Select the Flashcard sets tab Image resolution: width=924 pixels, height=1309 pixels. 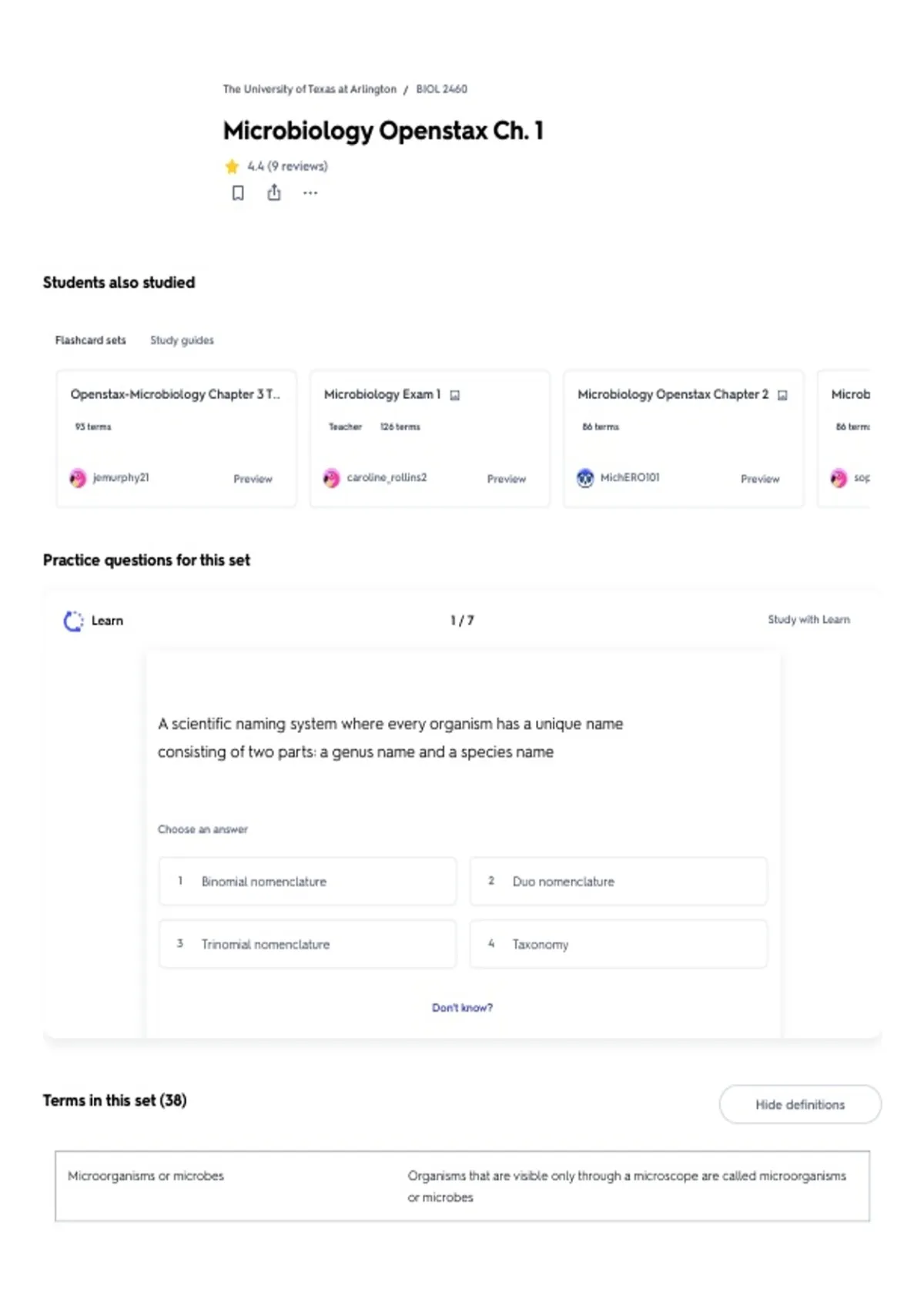pos(90,340)
